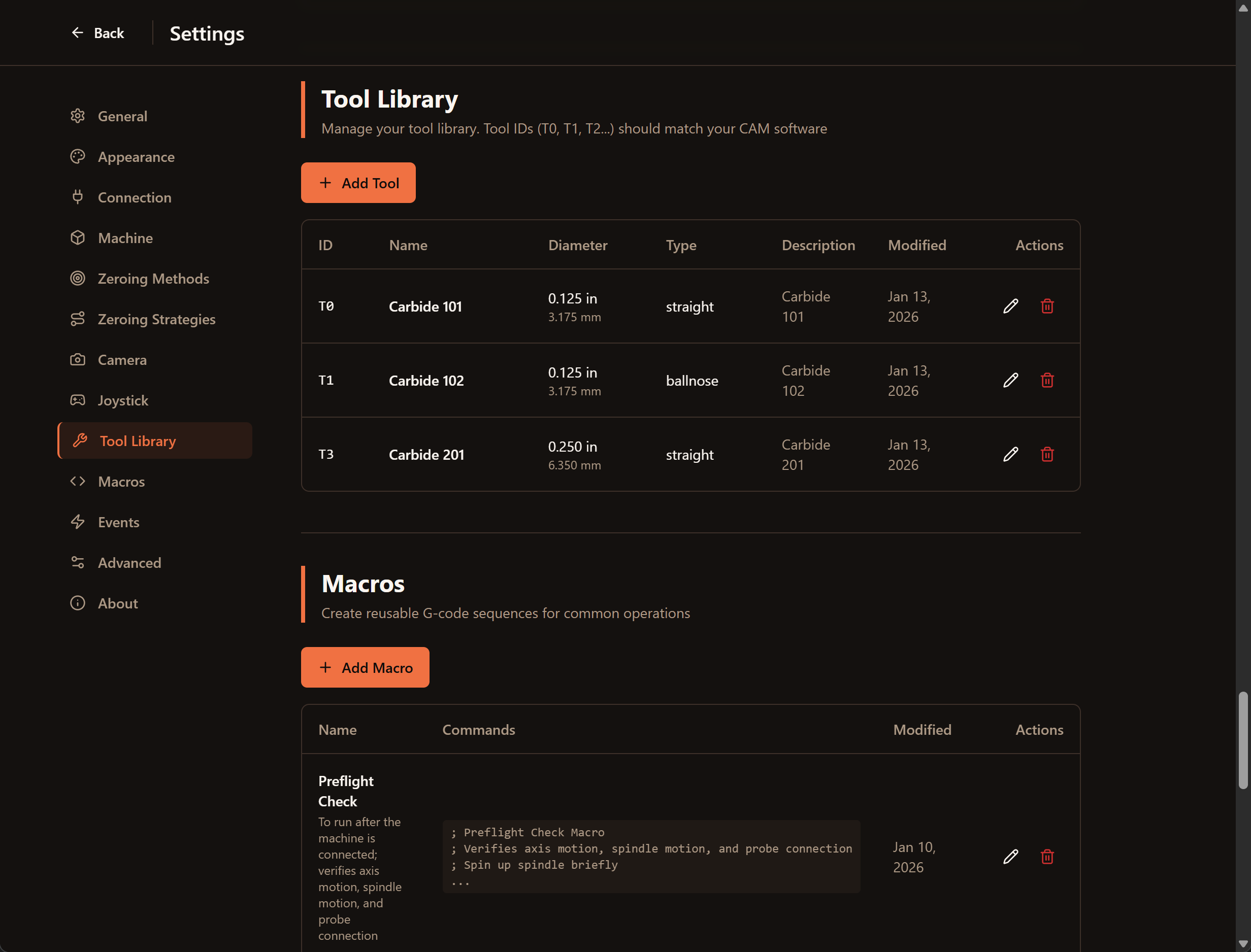Delete the Preflight Check macro
1251x952 pixels.
[1047, 857]
